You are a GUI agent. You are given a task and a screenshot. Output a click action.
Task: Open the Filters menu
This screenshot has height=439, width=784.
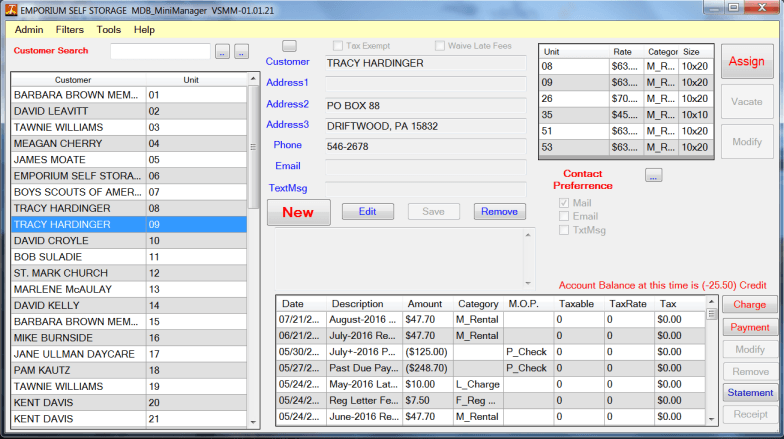coord(70,30)
